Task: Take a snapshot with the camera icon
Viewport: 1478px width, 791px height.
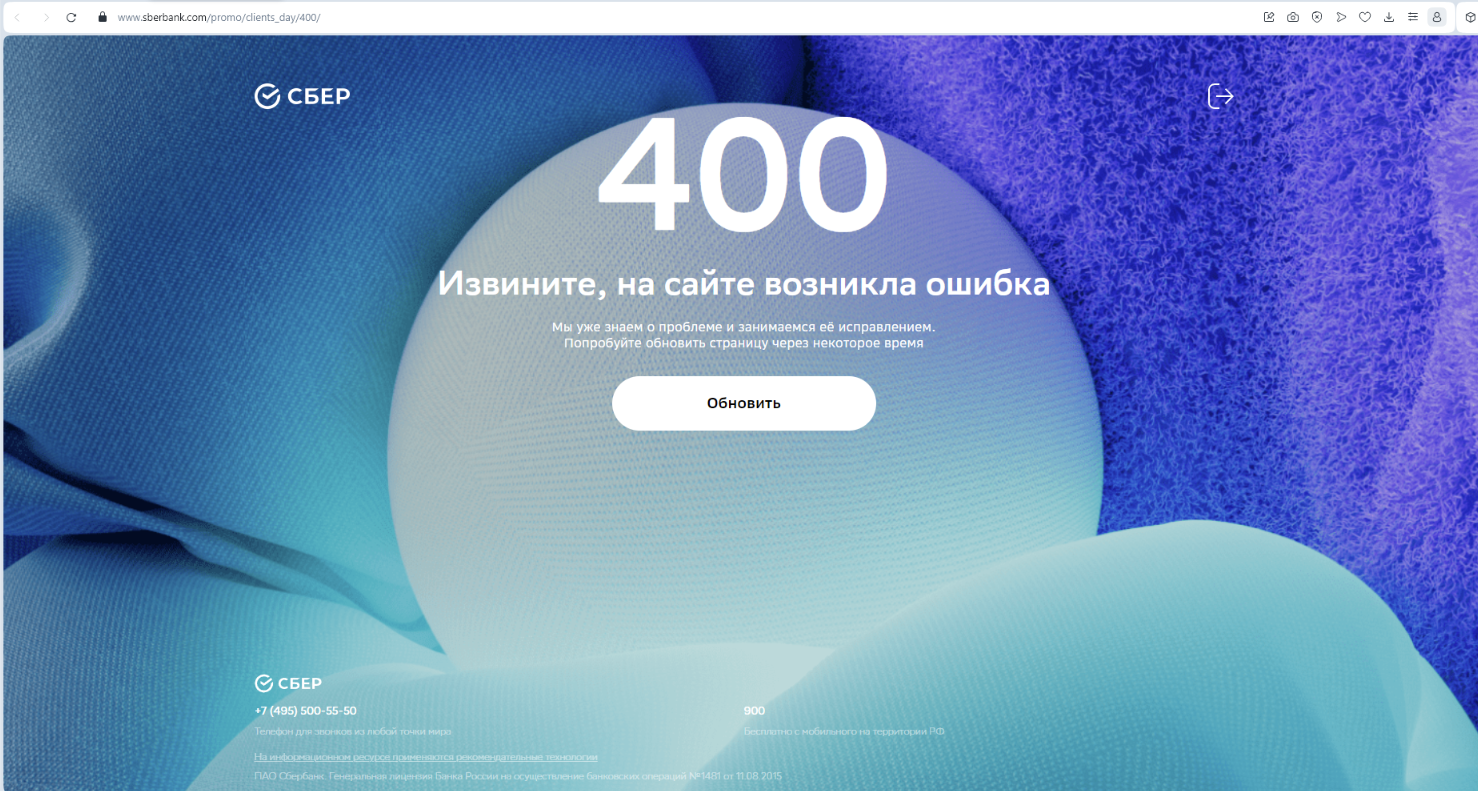Action: 1293,17
